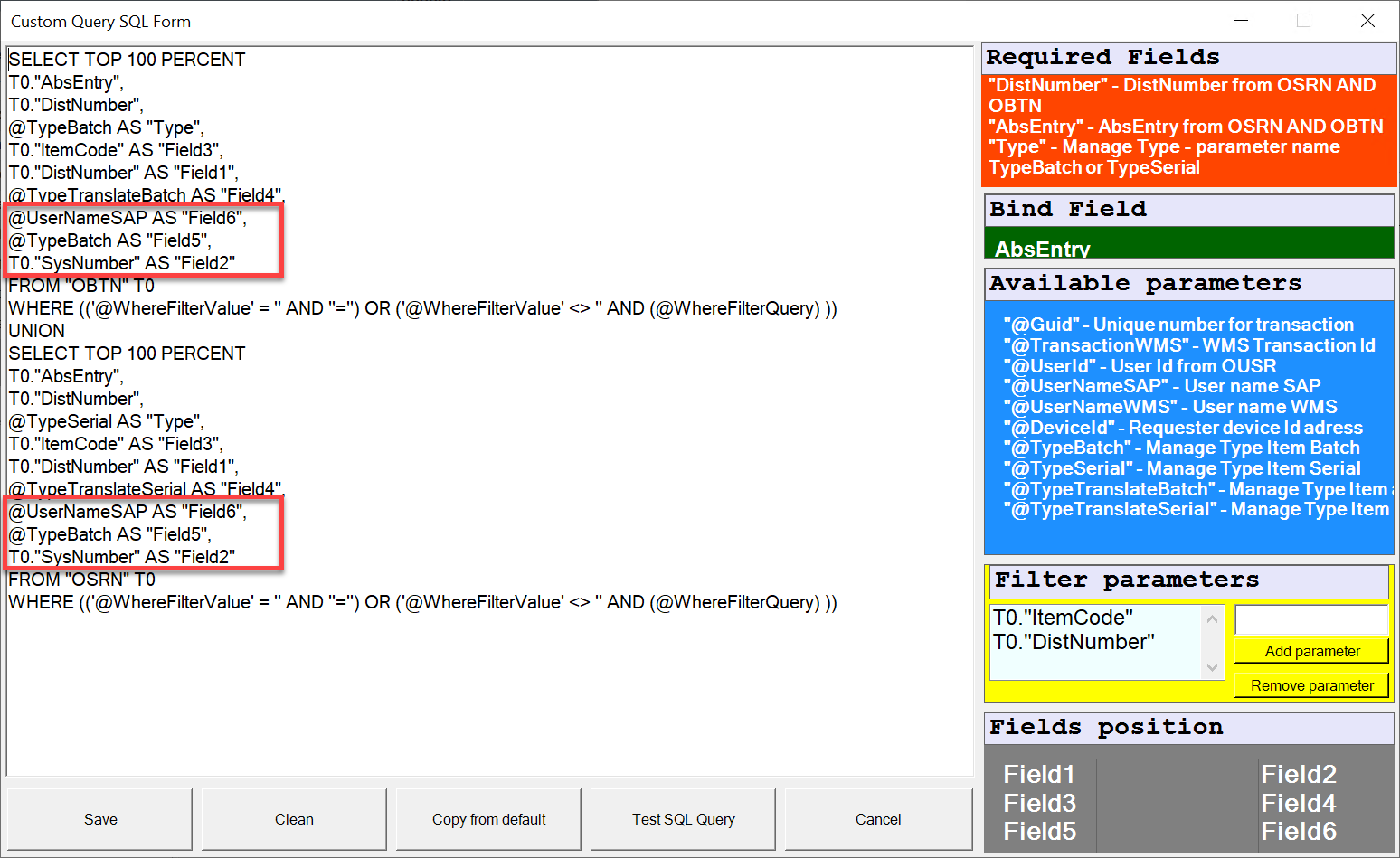The image size is (1400, 858).
Task: Click Cancel to dismiss the form
Action: (877, 819)
